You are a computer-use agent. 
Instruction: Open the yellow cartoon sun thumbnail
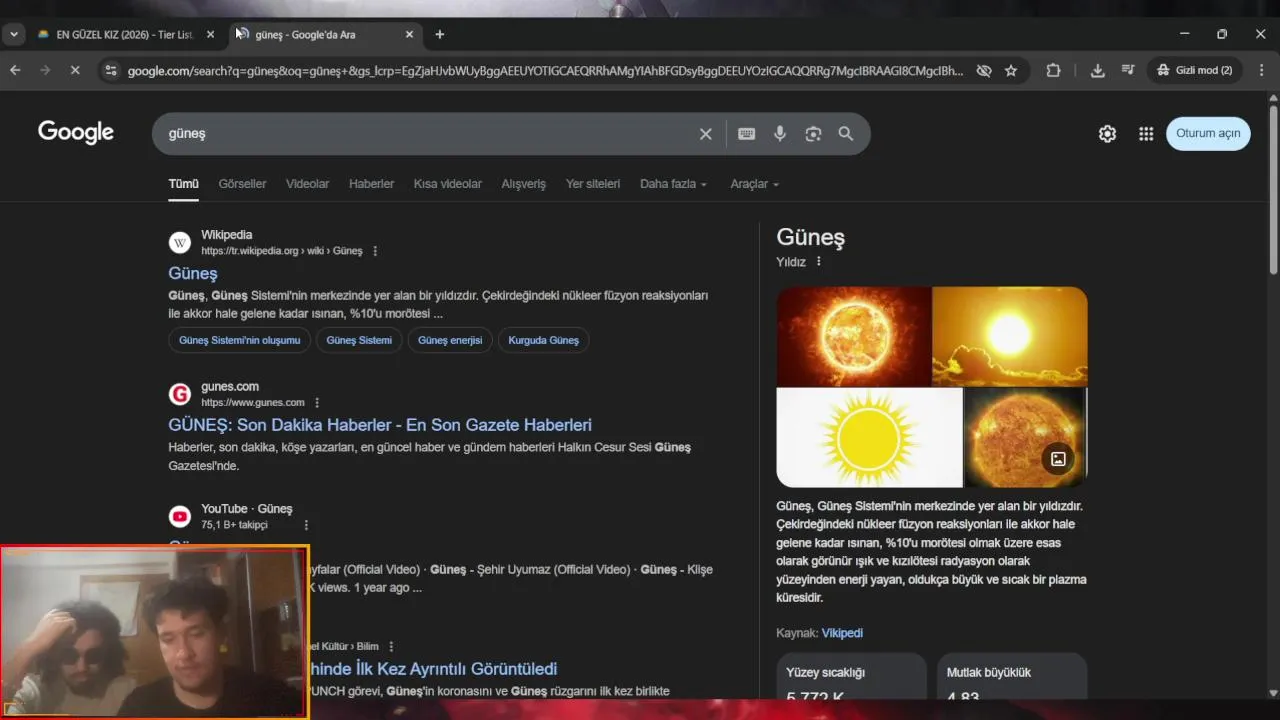[x=869, y=437]
